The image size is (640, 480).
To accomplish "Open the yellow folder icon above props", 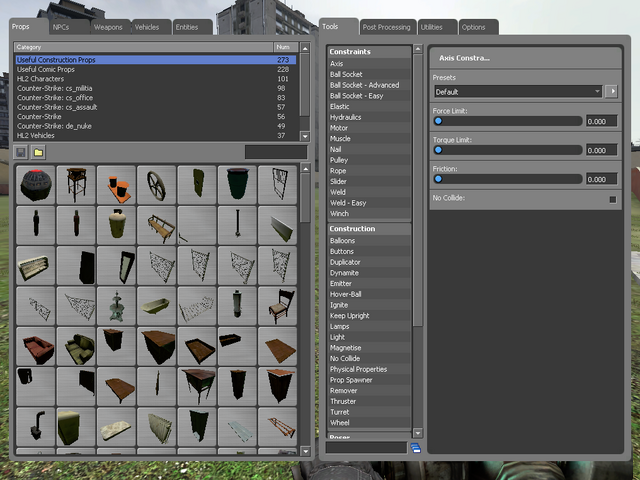I will tap(38, 152).
